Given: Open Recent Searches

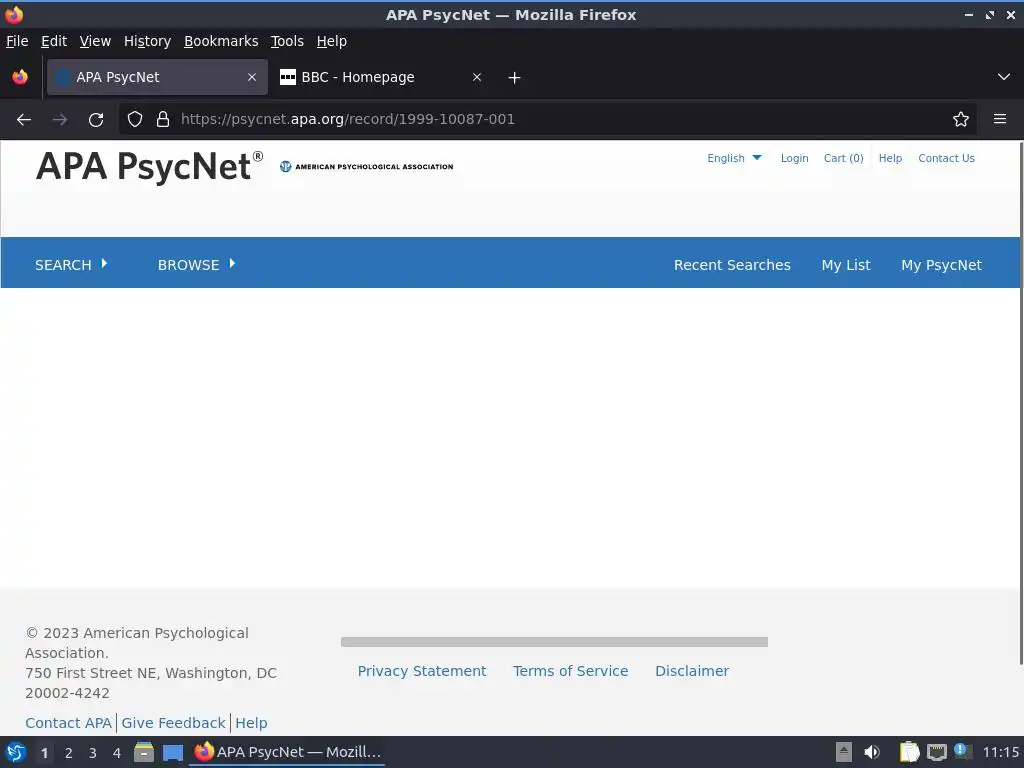Looking at the screenshot, I should pos(732,264).
